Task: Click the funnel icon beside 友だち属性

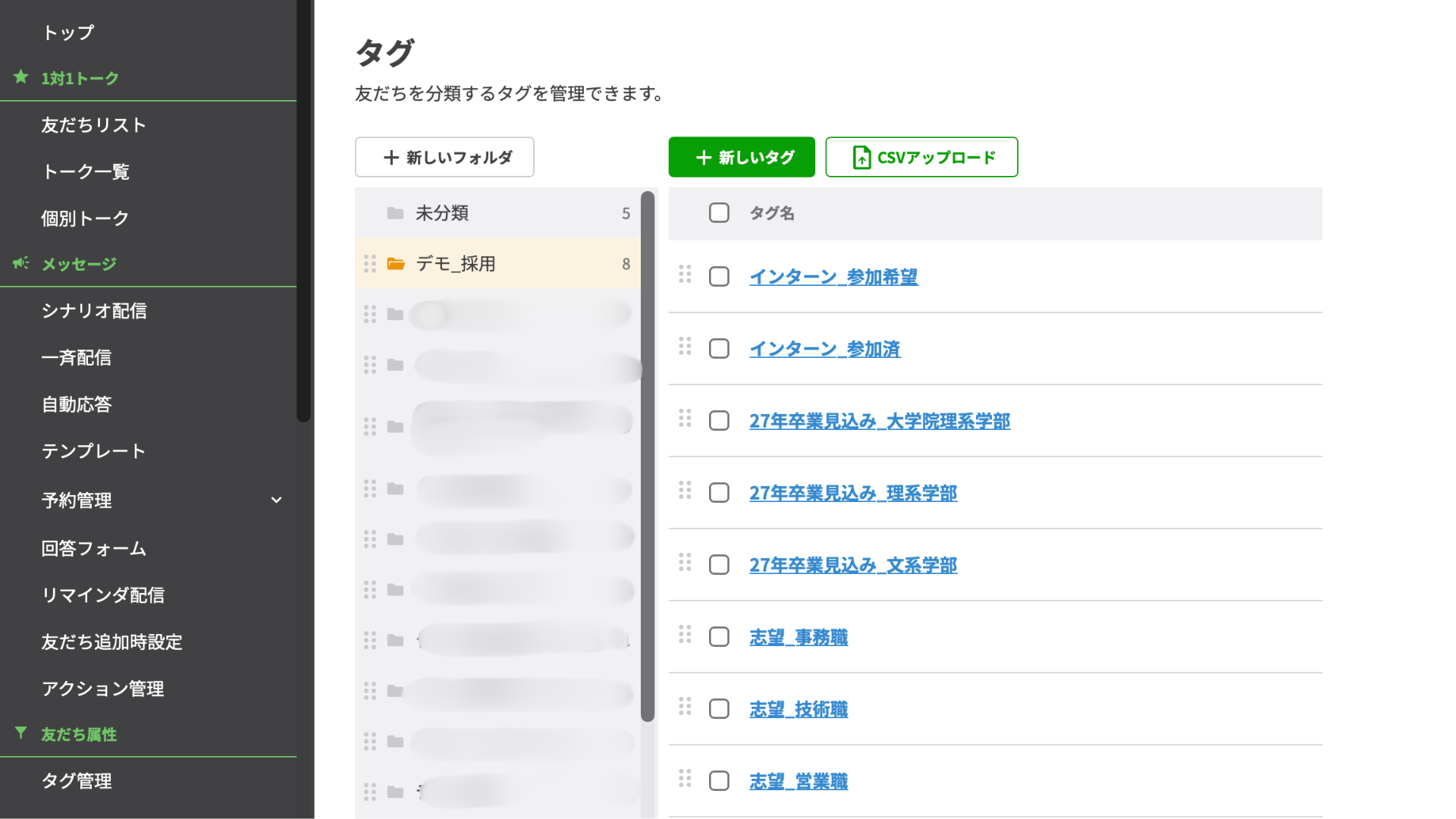Action: click(21, 733)
